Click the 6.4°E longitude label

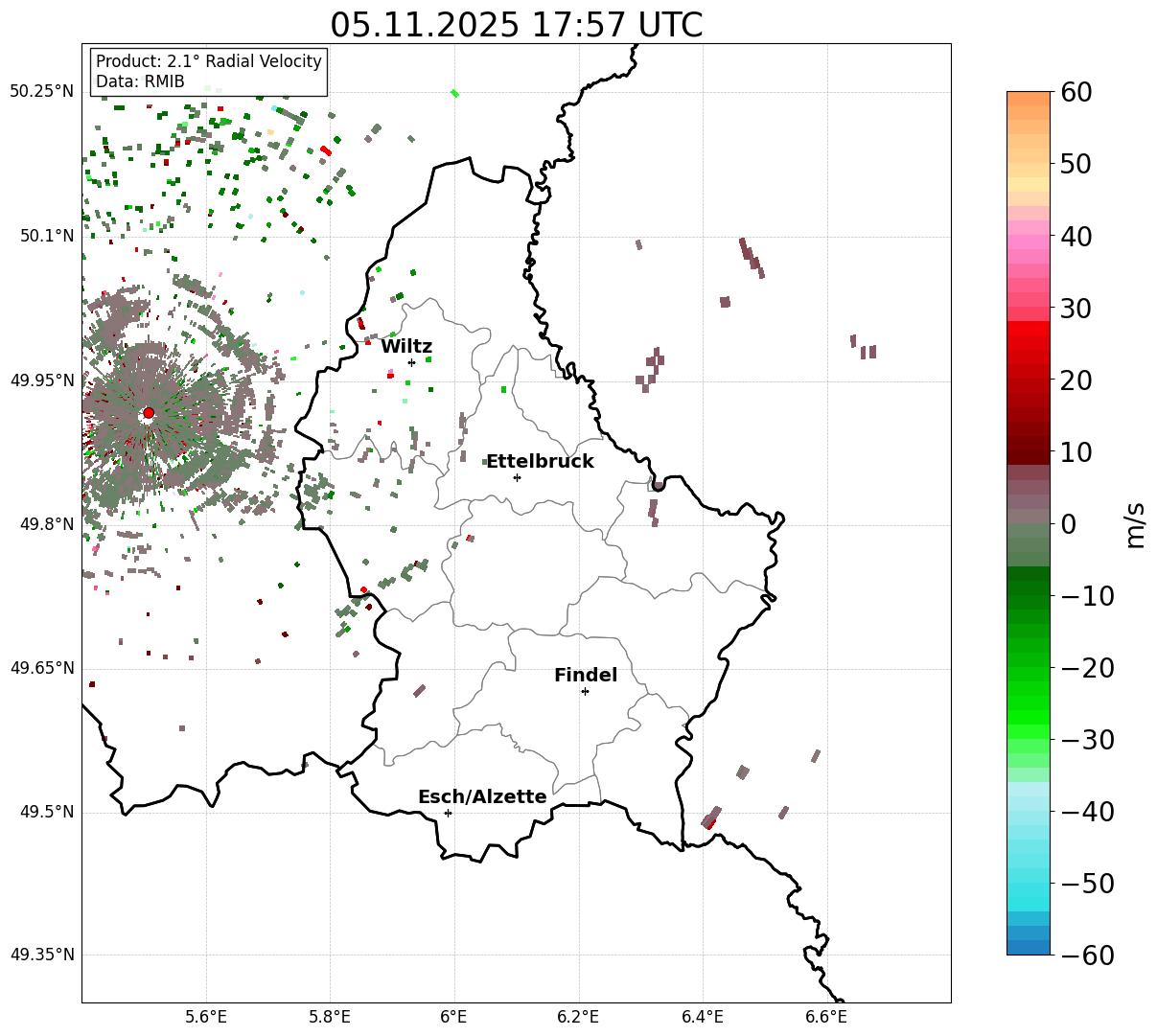coord(703,1018)
